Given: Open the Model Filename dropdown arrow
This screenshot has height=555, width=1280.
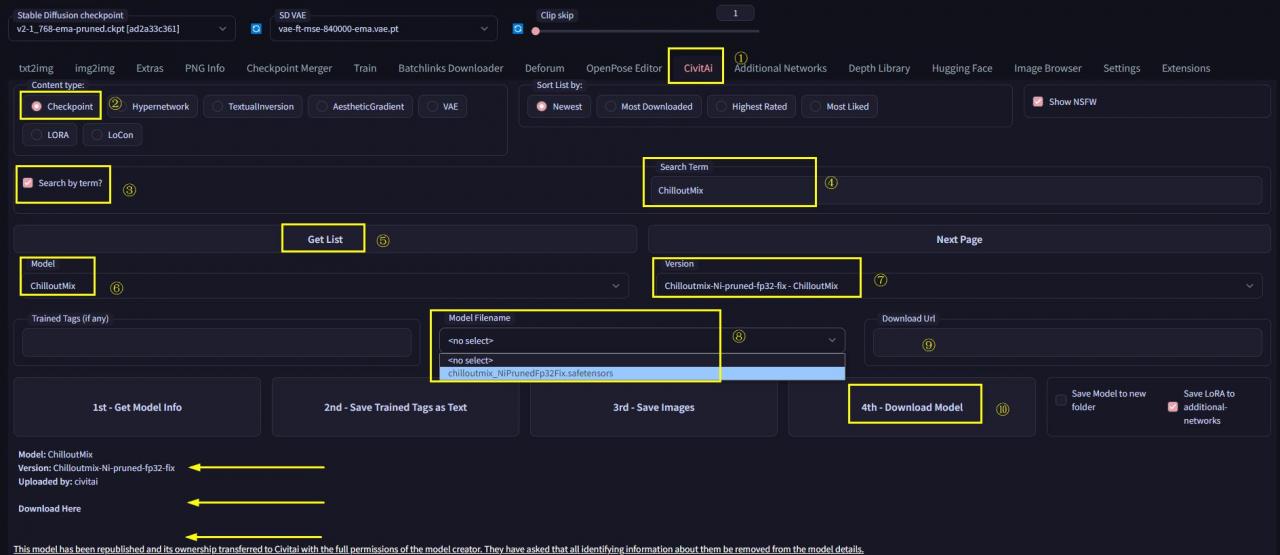Looking at the screenshot, I should (832, 341).
